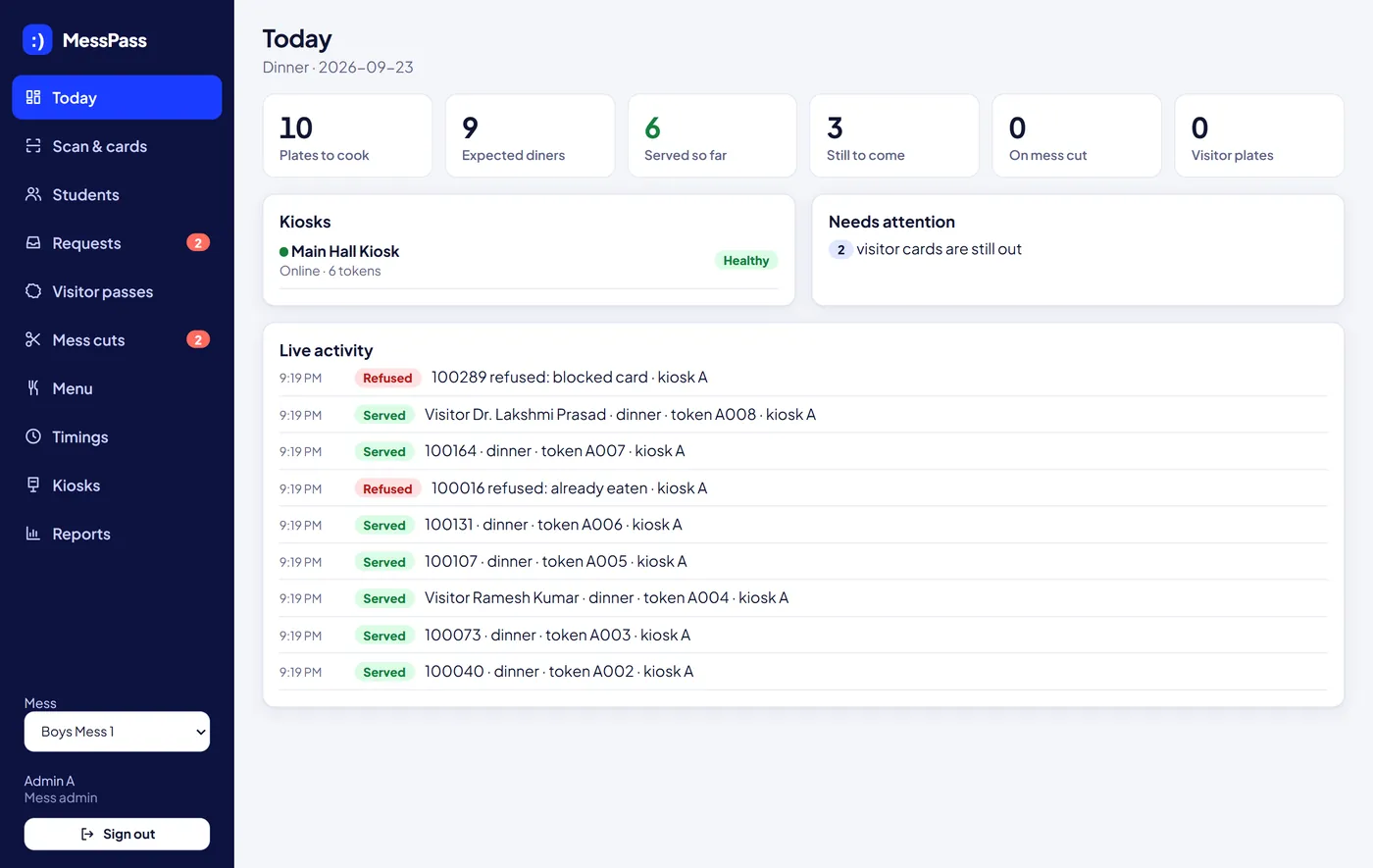The image size is (1373, 868).
Task: Click the Kiosks panel heading
Action: 305,222
